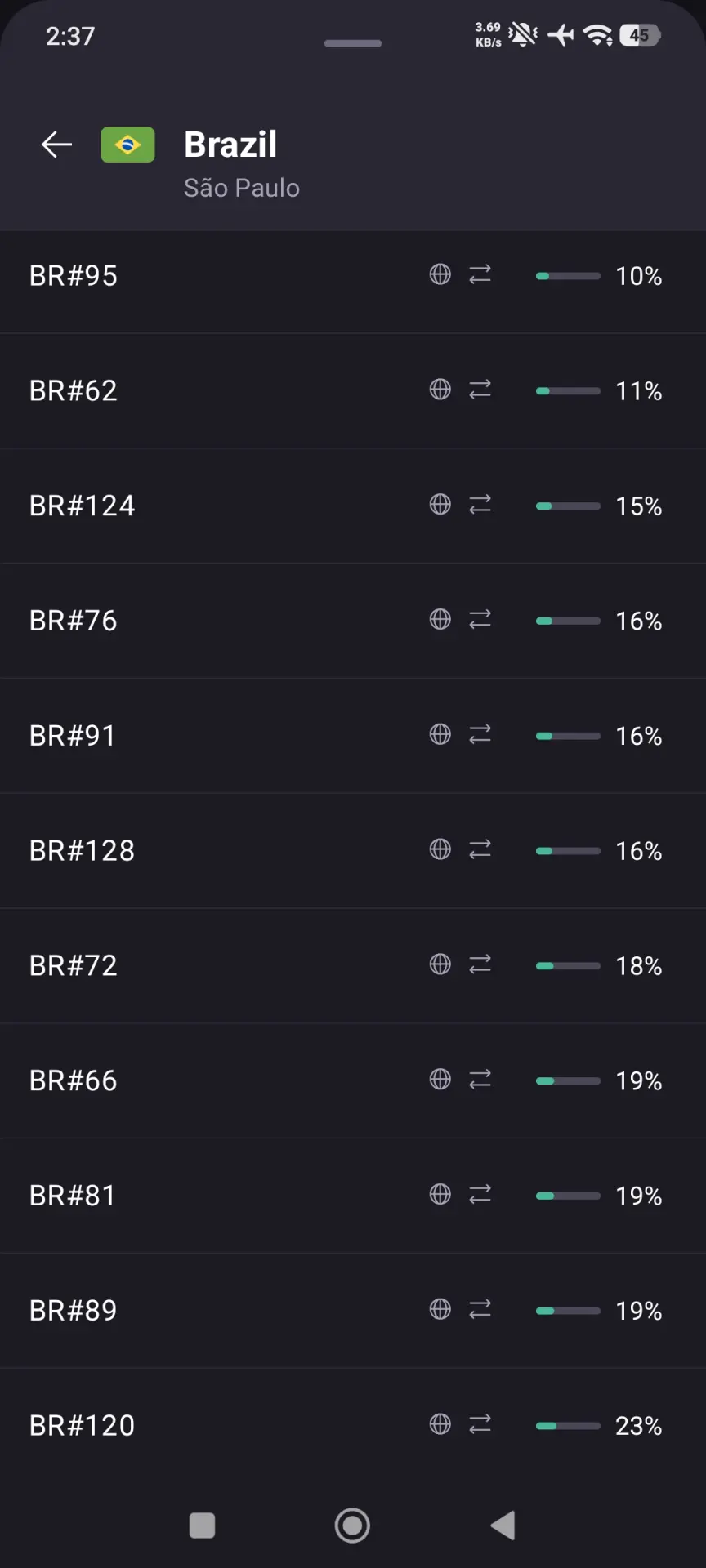Tap the Android Recent Apps square button
Image resolution: width=706 pixels, height=1568 pixels.
tap(202, 1525)
